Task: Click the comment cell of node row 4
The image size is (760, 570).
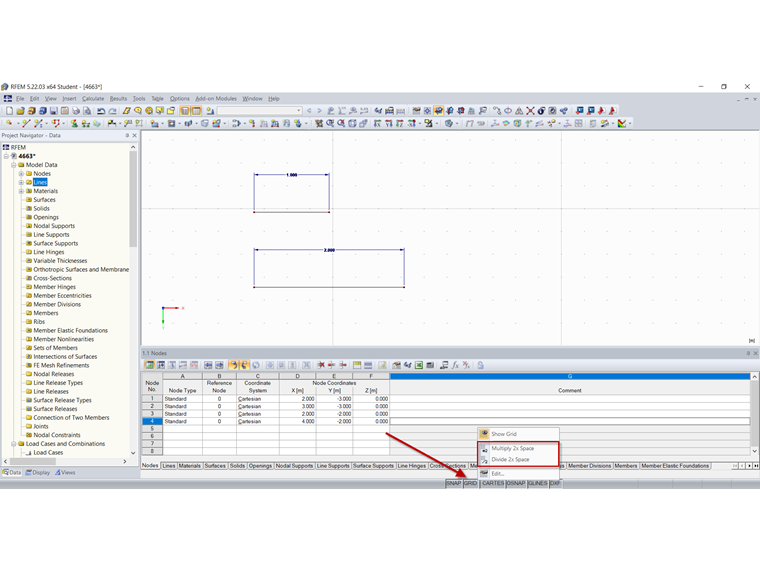Action: coord(570,422)
